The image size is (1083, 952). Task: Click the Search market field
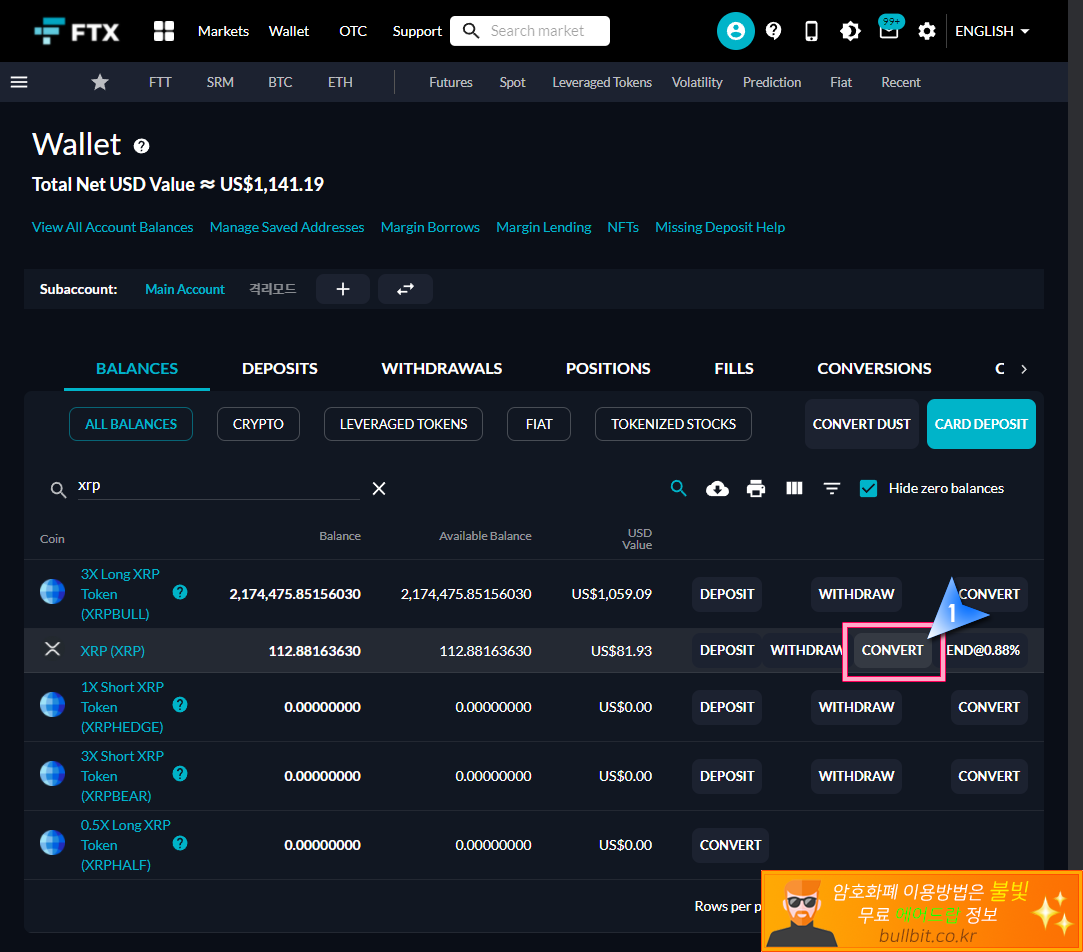[x=530, y=31]
